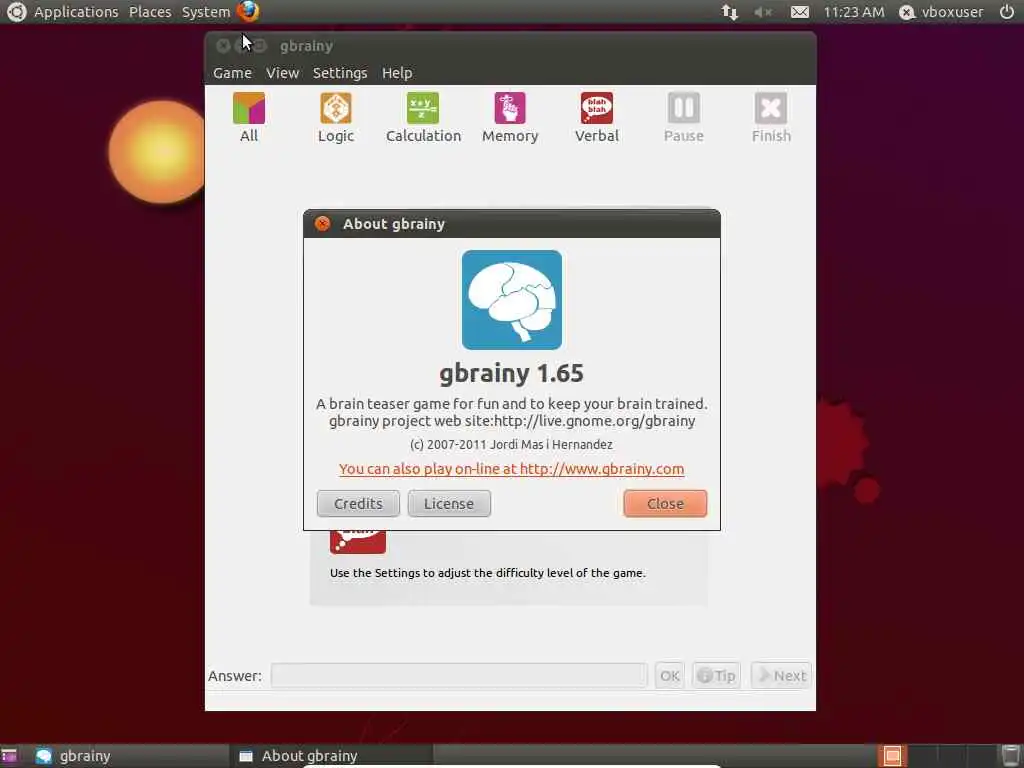View the License text
This screenshot has width=1024, height=768.
[449, 504]
